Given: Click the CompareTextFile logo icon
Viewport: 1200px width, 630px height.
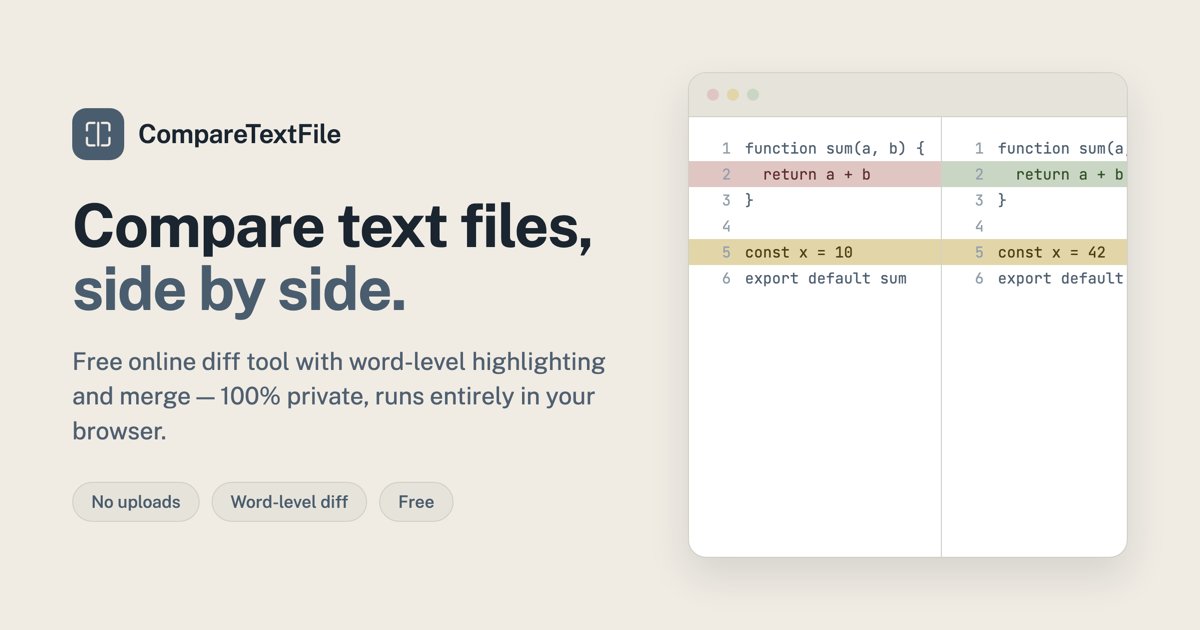Looking at the screenshot, I should pyautogui.click(x=98, y=134).
